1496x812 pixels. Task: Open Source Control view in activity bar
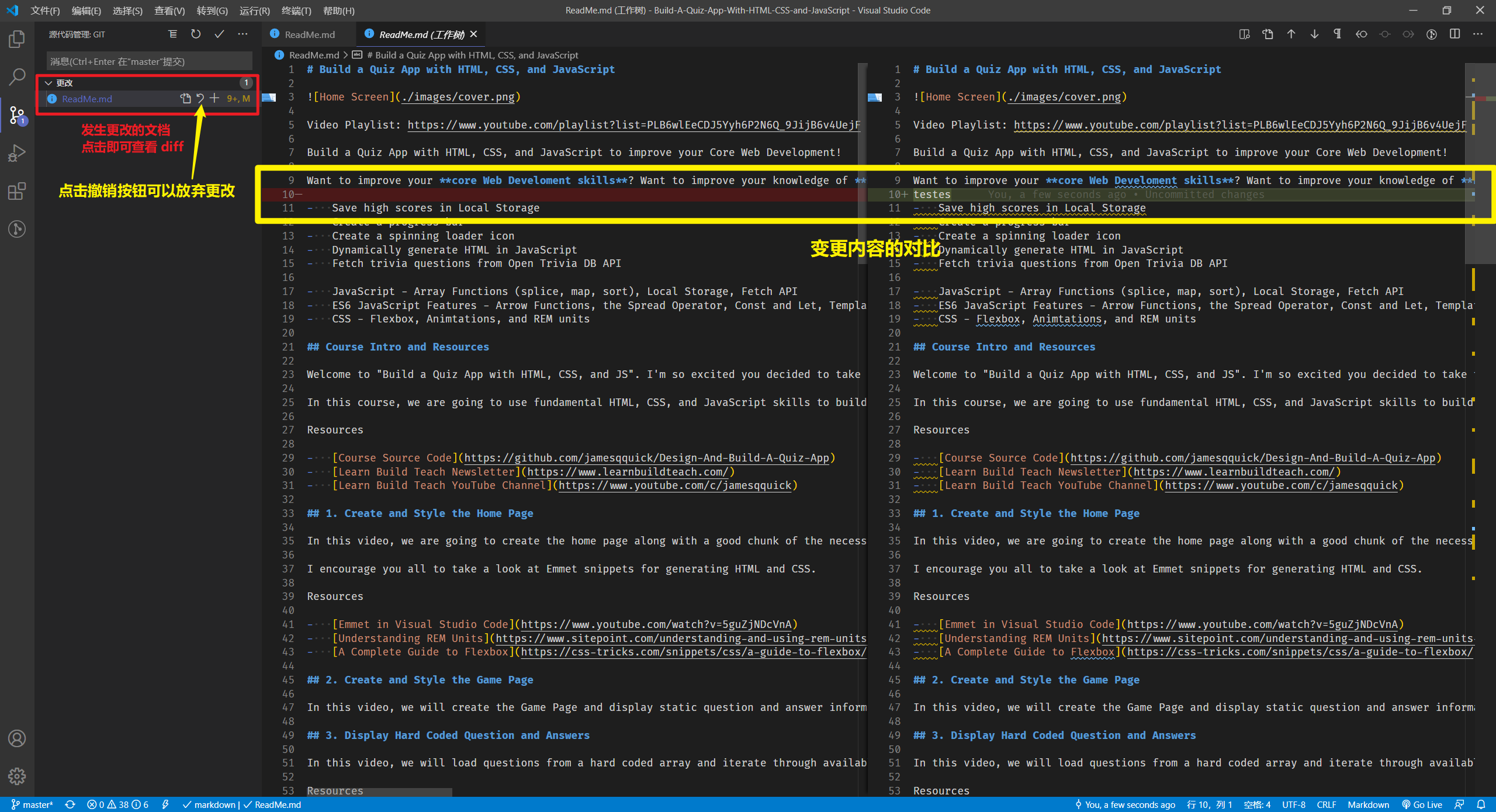tap(17, 115)
